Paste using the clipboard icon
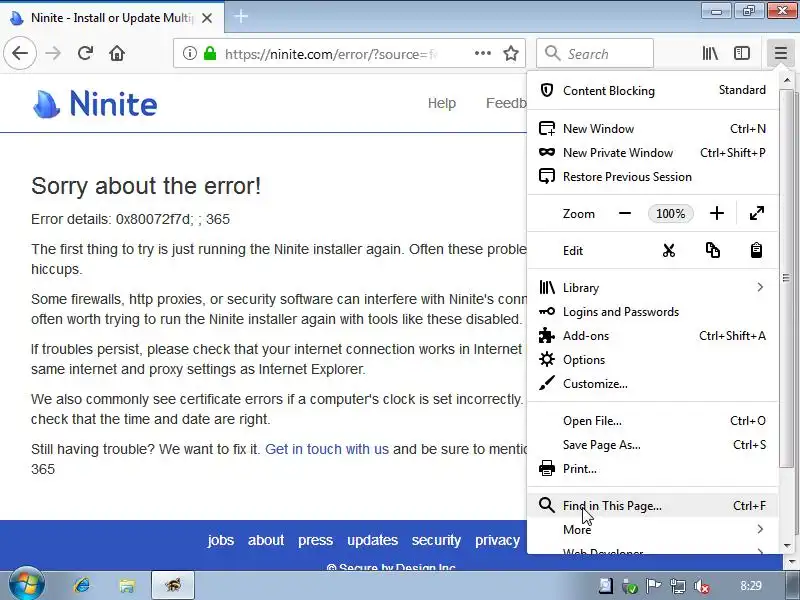 point(756,251)
